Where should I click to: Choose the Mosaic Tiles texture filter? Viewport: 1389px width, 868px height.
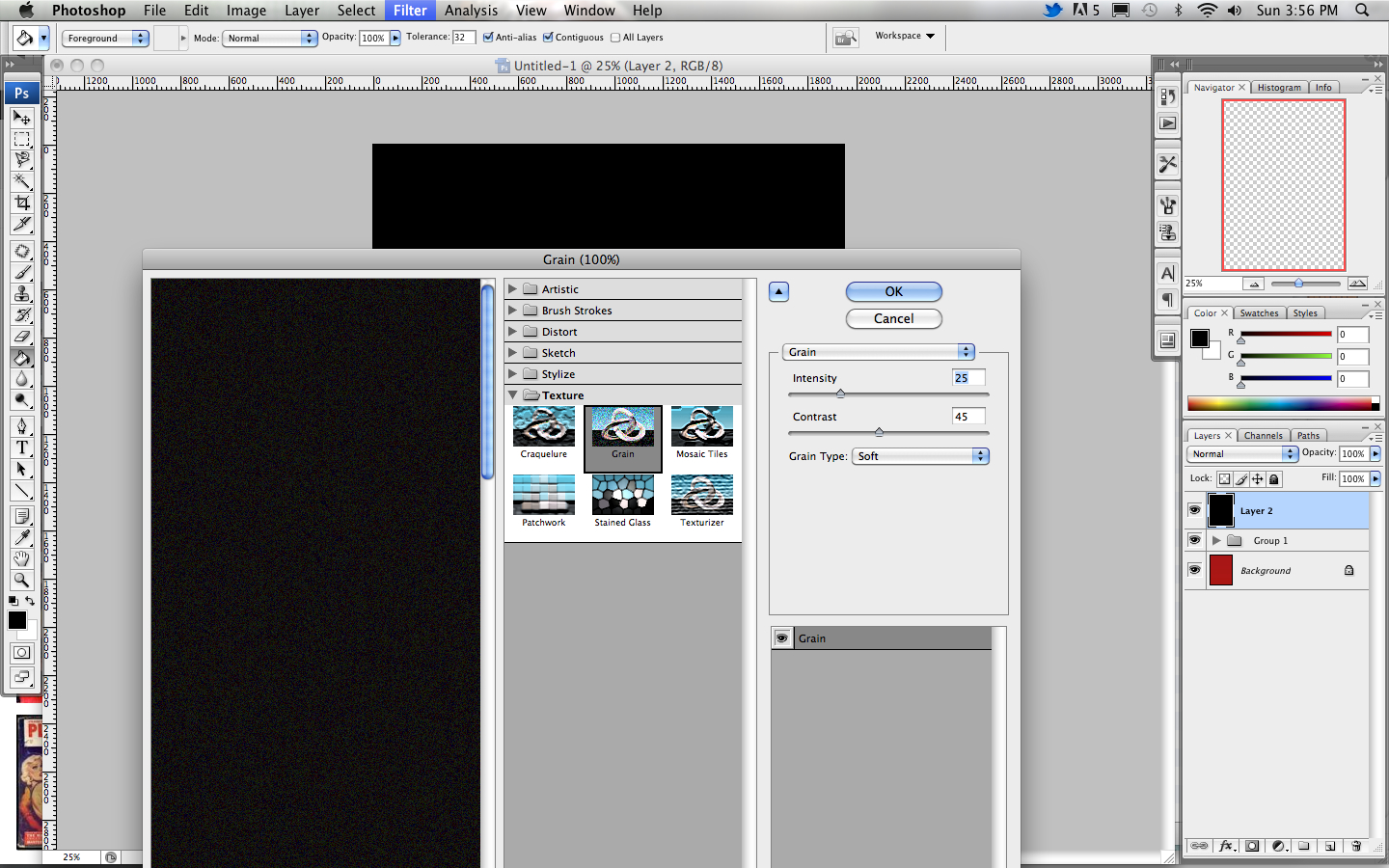click(702, 434)
